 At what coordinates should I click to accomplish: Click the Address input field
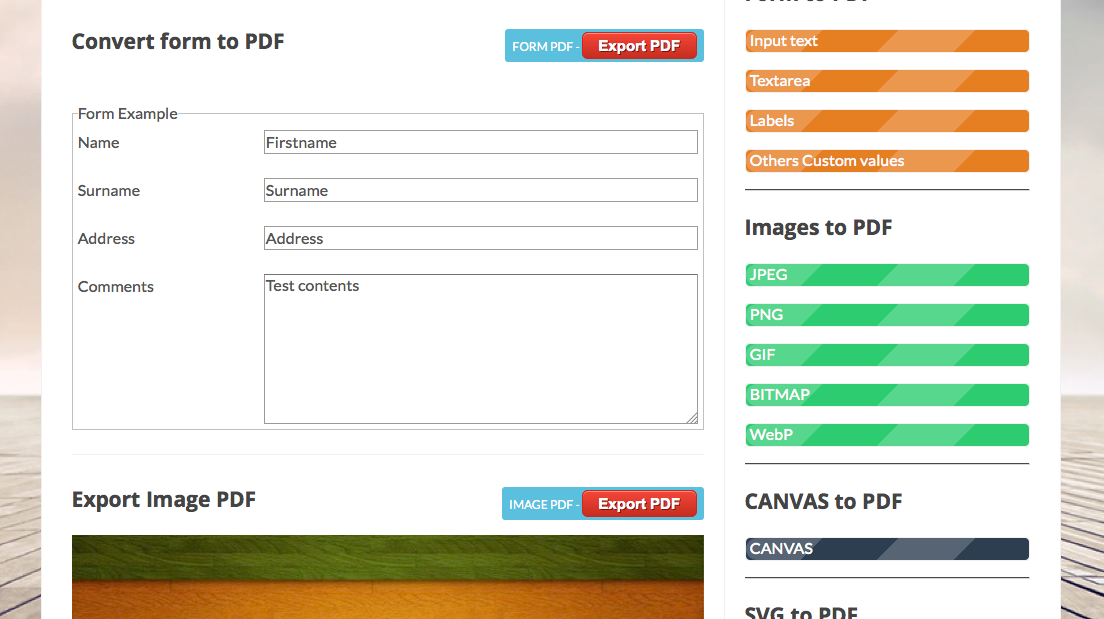[480, 238]
